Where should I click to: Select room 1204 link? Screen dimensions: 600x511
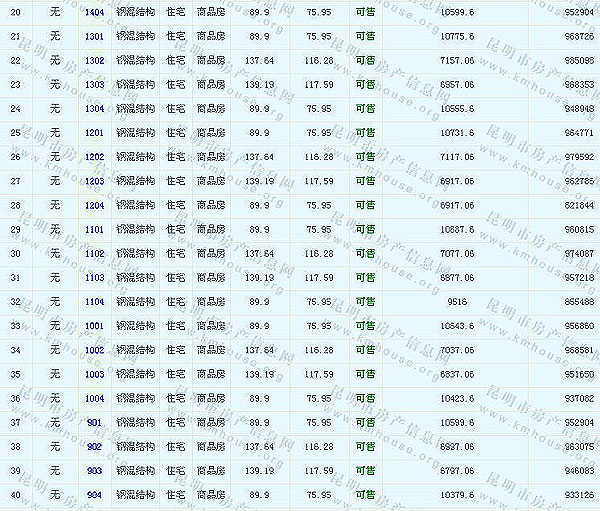(95, 205)
